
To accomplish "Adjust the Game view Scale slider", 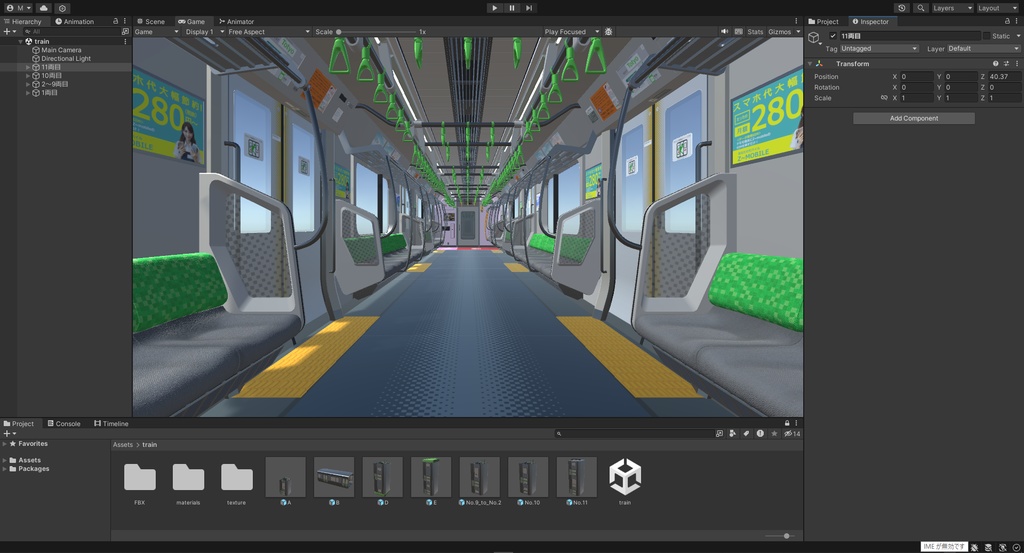I will point(376,31).
